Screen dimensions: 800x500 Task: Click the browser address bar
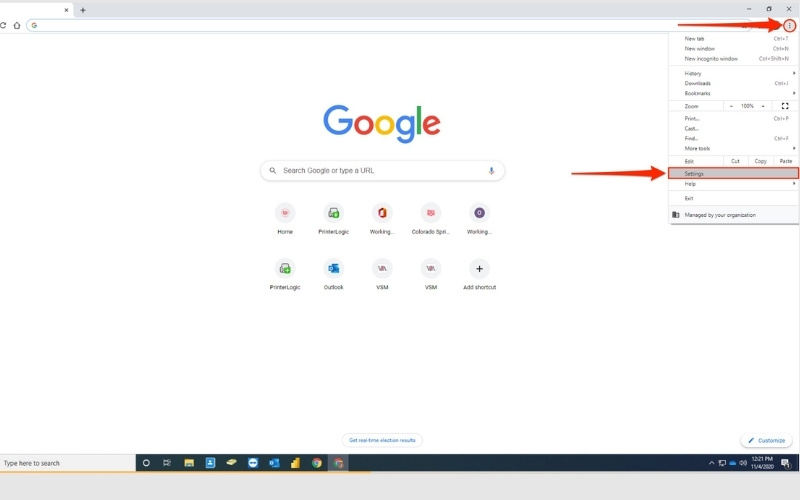388,25
